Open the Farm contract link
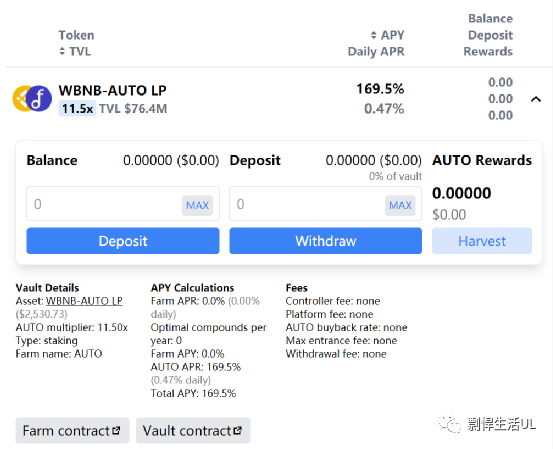The height and width of the screenshot is (449, 553). pos(72,431)
